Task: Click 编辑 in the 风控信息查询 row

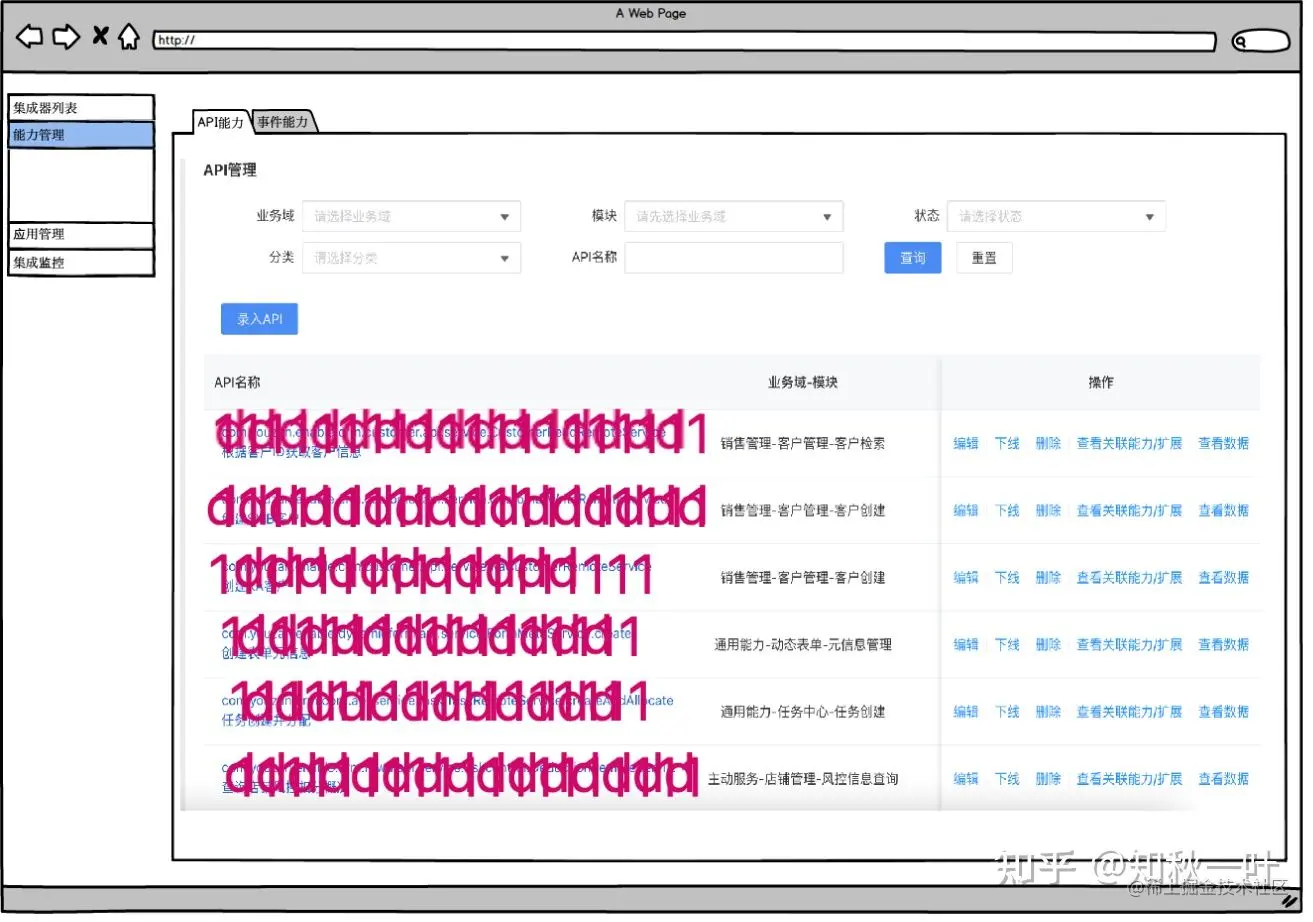Action: pyautogui.click(x=966, y=779)
